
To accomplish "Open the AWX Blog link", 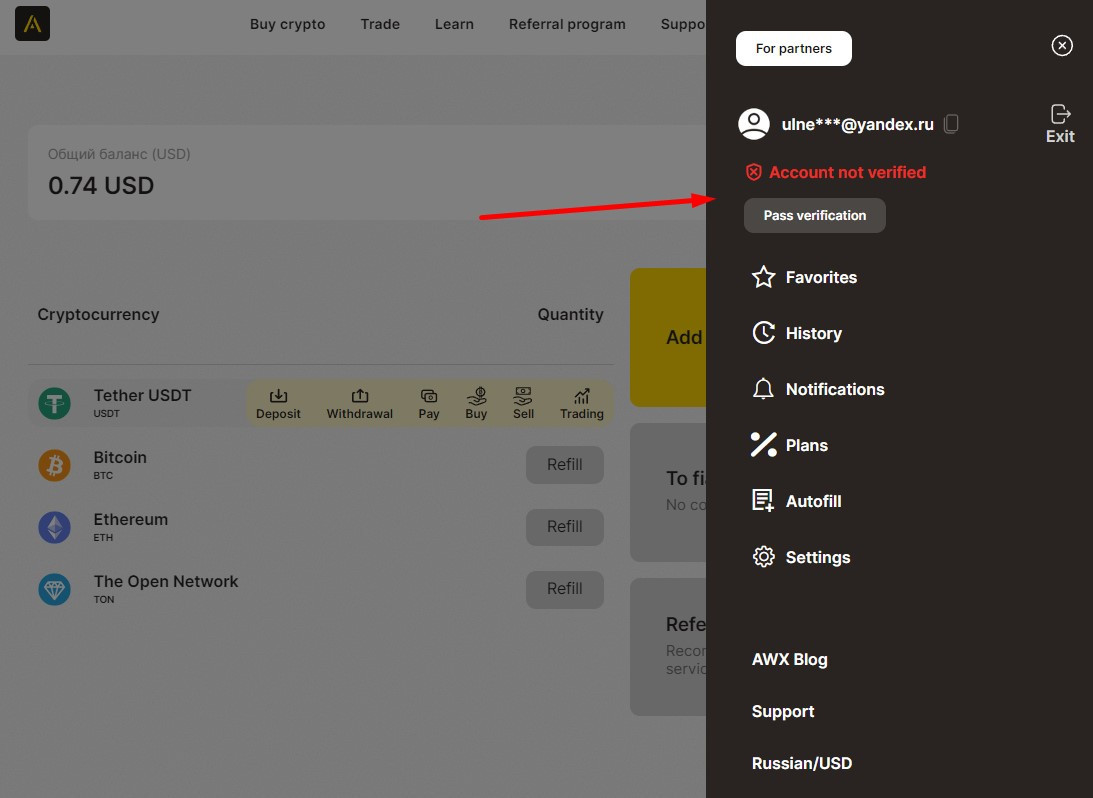I will click(x=789, y=659).
